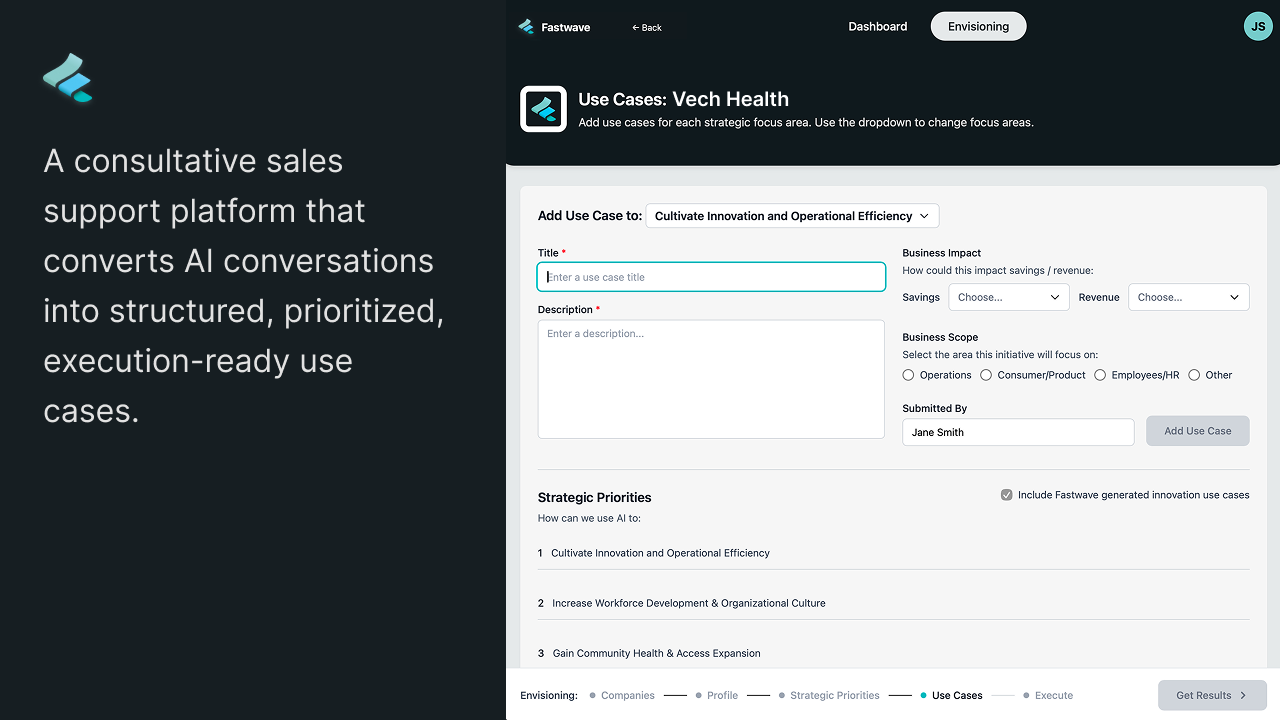Image resolution: width=1280 pixels, height=720 pixels.
Task: Pick the Other business scope option
Action: coord(1194,375)
